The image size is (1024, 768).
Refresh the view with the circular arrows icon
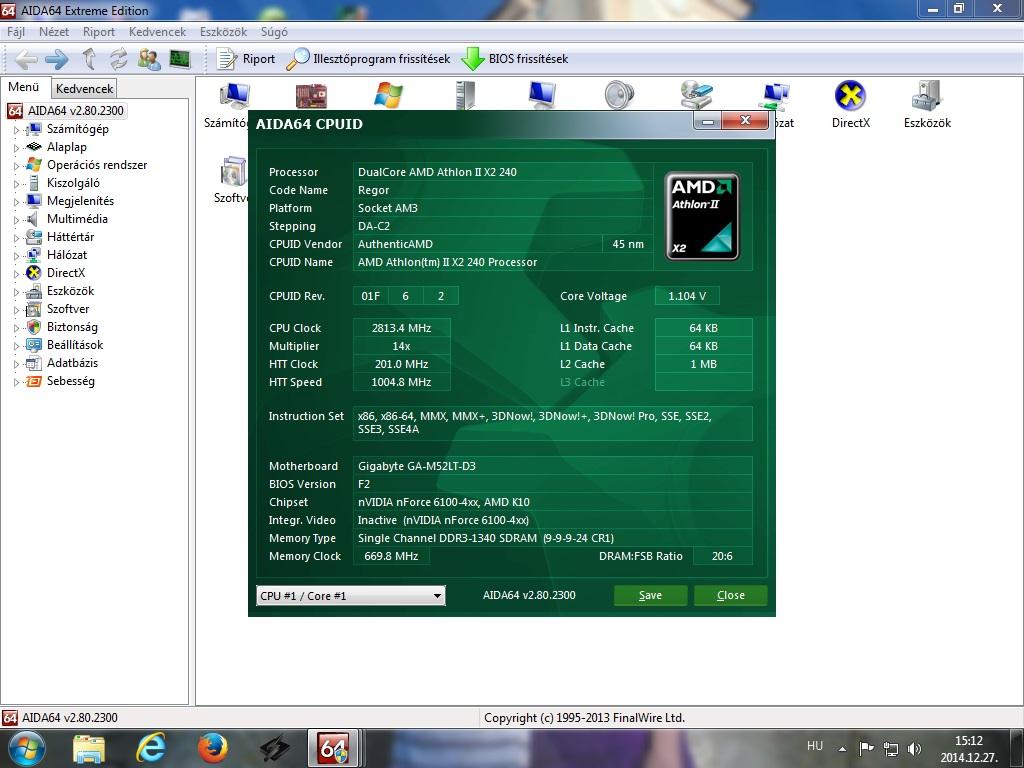[x=118, y=59]
